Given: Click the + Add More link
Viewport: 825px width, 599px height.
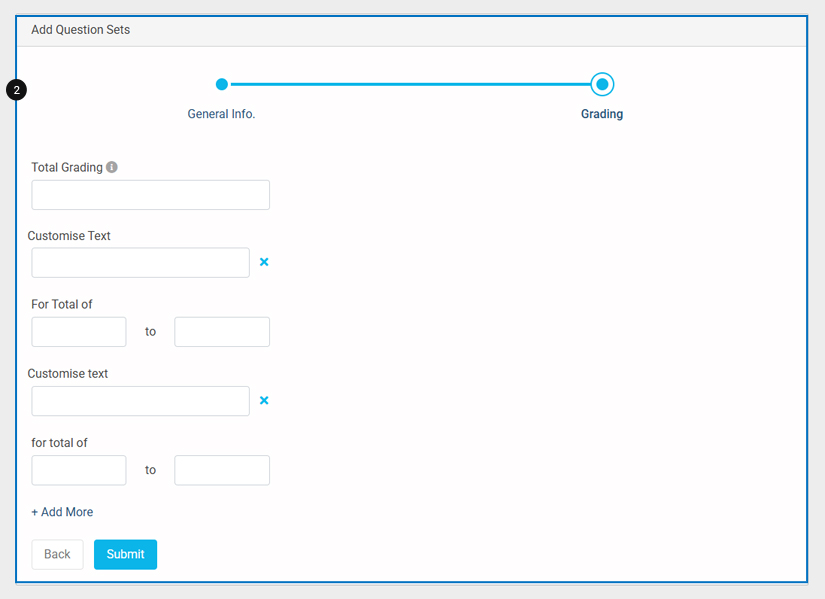Looking at the screenshot, I should pyautogui.click(x=62, y=512).
